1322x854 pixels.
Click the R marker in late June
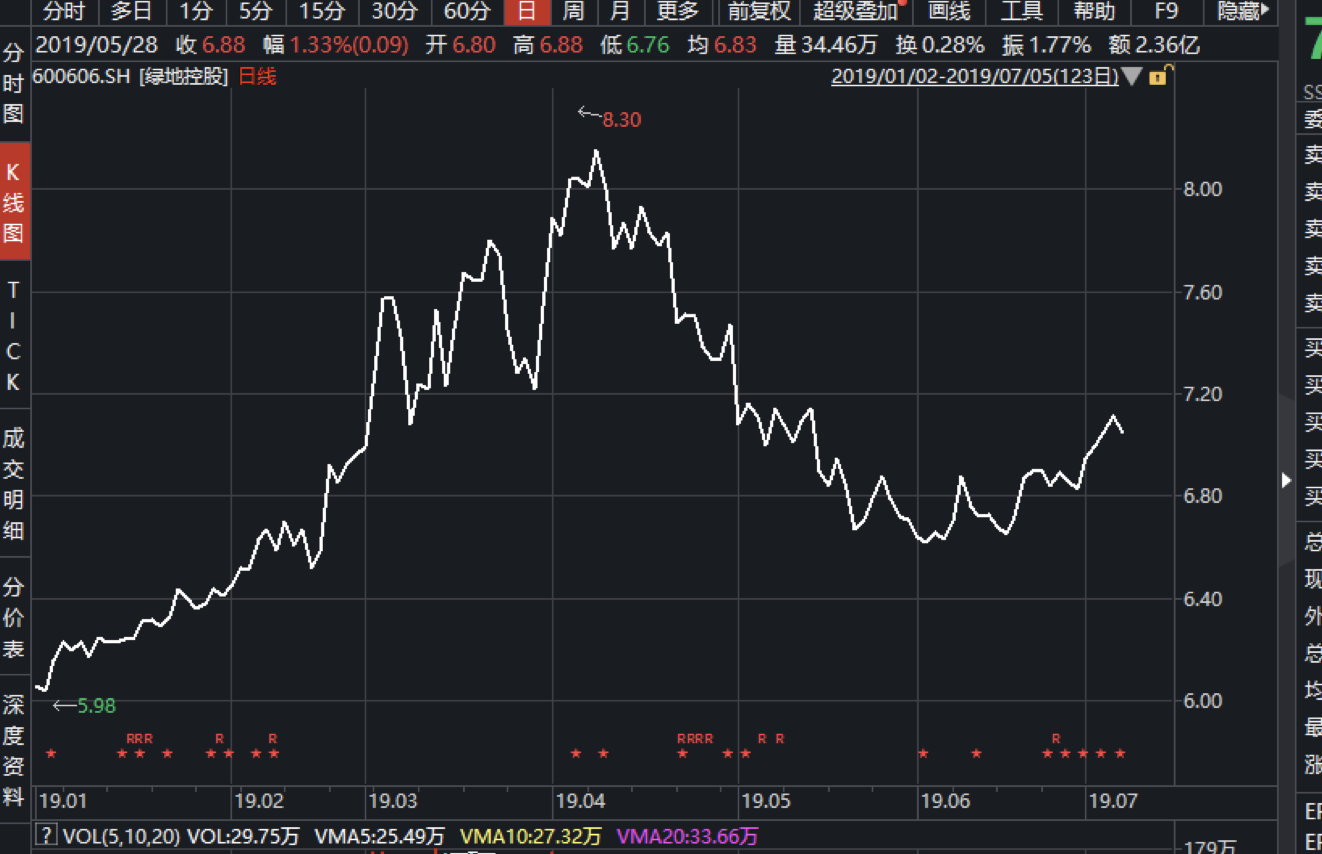pos(1056,739)
